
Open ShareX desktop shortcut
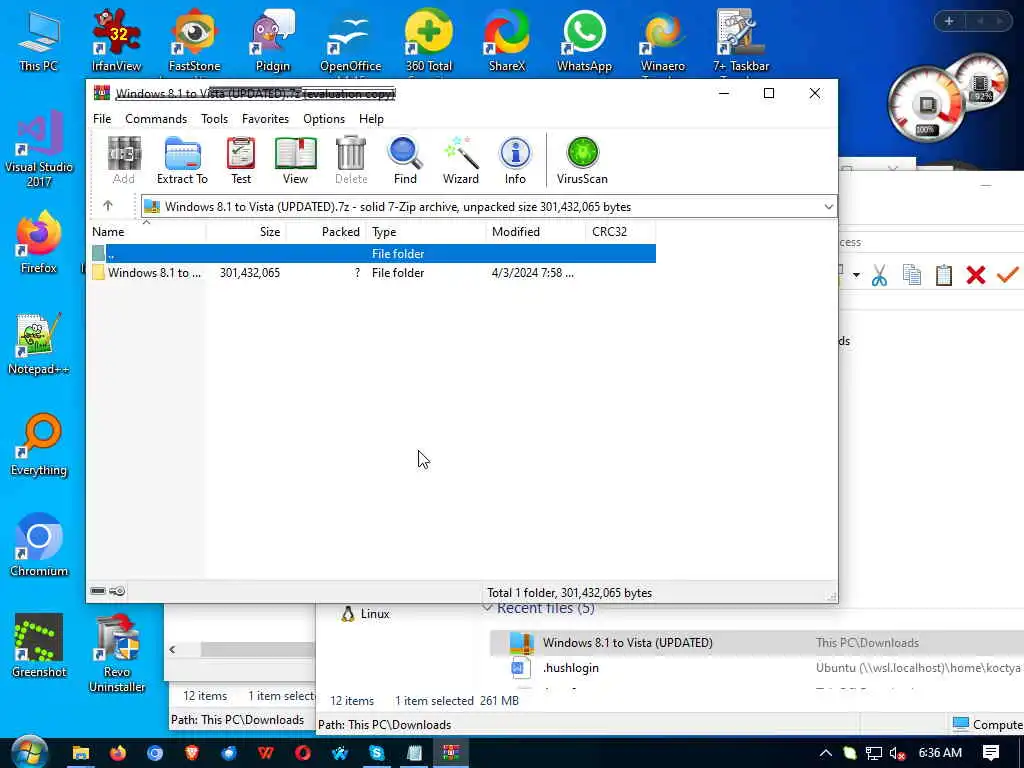[507, 41]
